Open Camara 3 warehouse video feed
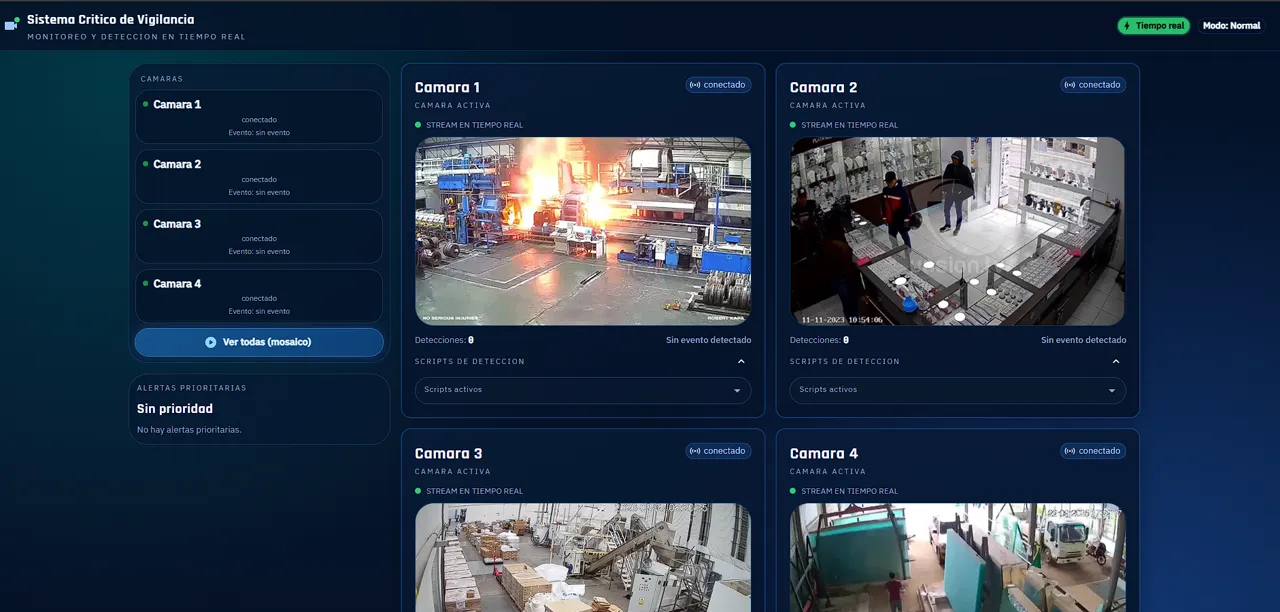The height and width of the screenshot is (612, 1280). point(583,557)
